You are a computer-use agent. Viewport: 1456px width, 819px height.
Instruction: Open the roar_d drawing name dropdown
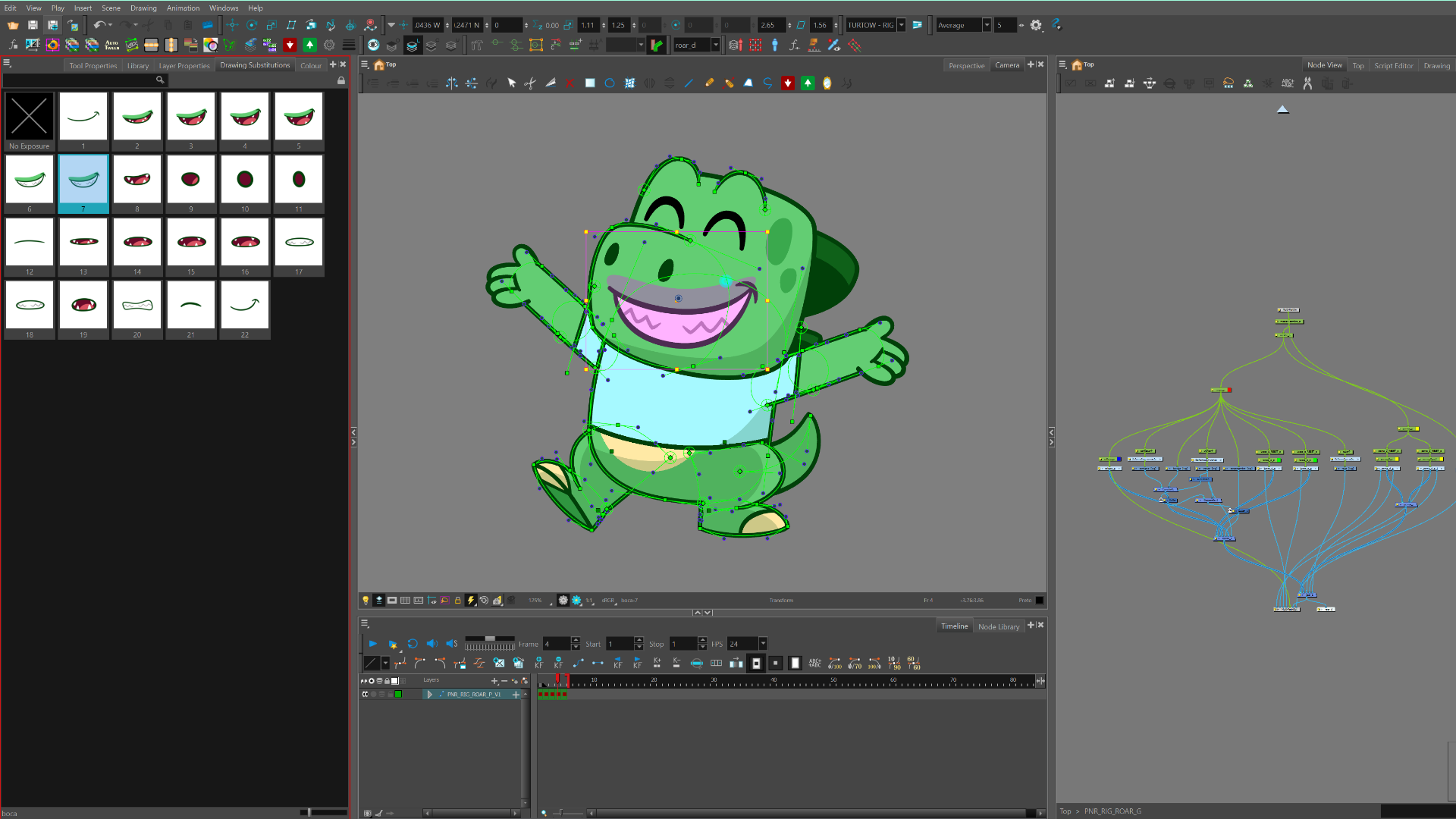tap(715, 45)
